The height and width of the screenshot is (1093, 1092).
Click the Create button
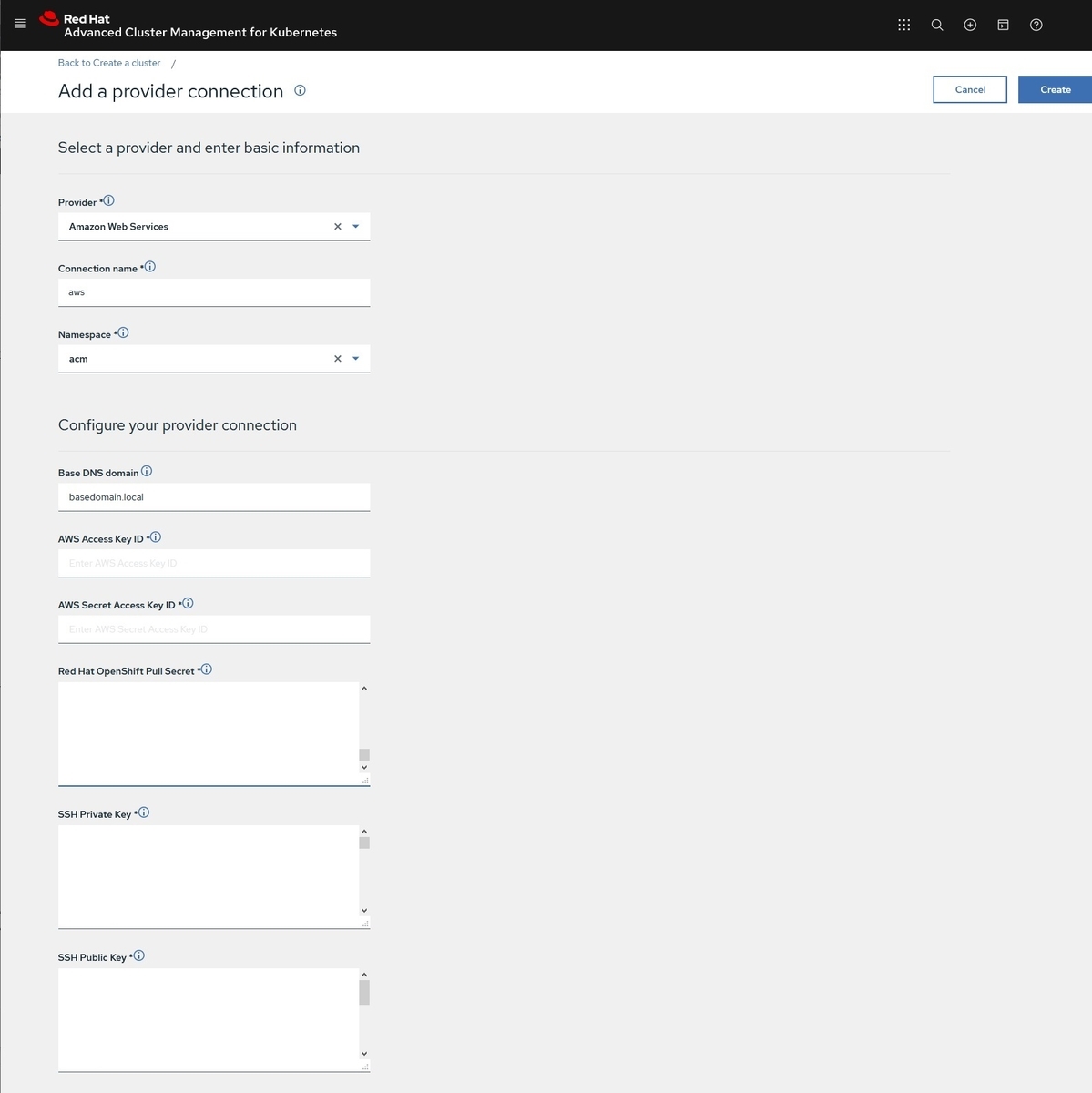click(x=1056, y=89)
